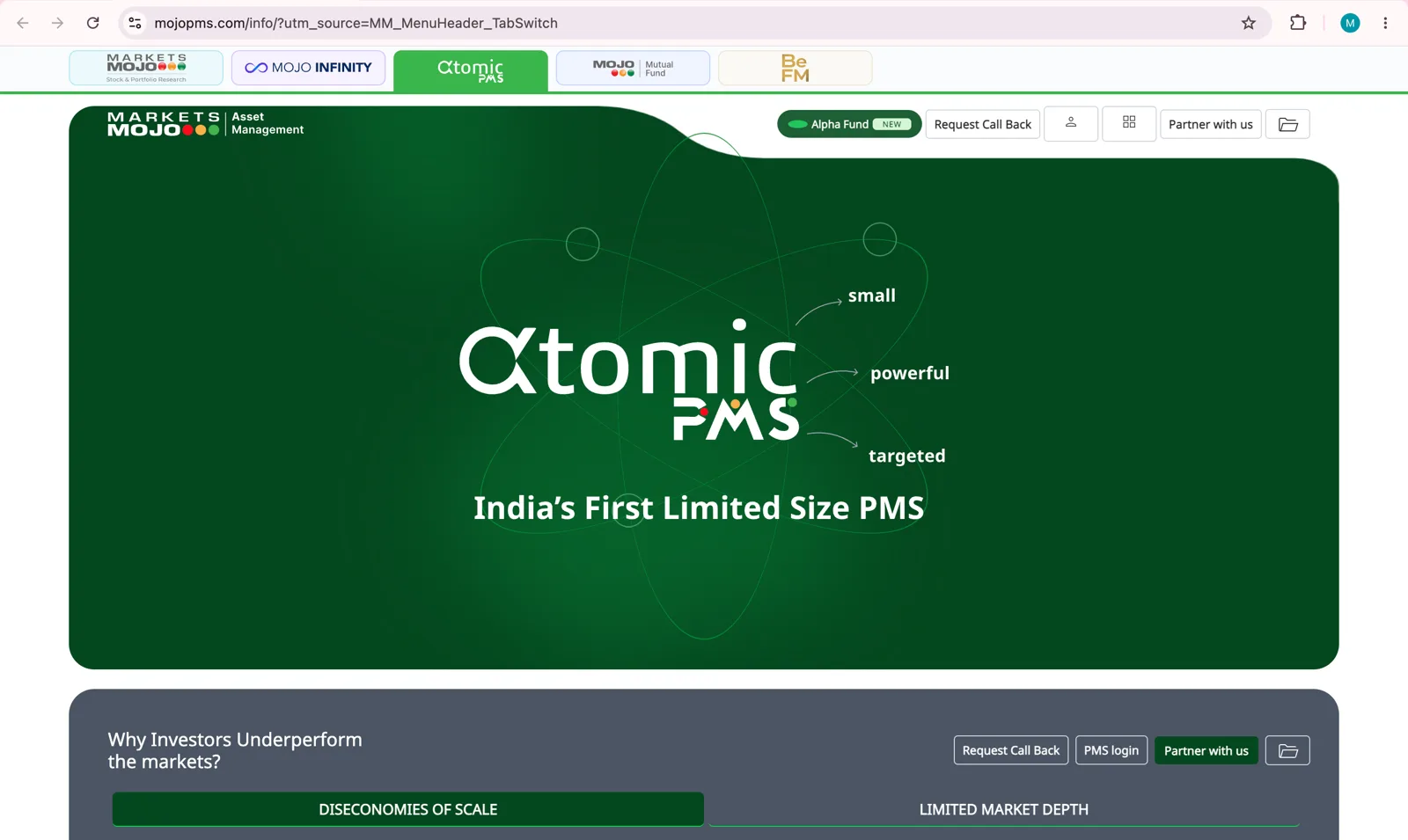Switch to the Markets Mojo tab
This screenshot has width=1408, height=840.
(x=146, y=68)
